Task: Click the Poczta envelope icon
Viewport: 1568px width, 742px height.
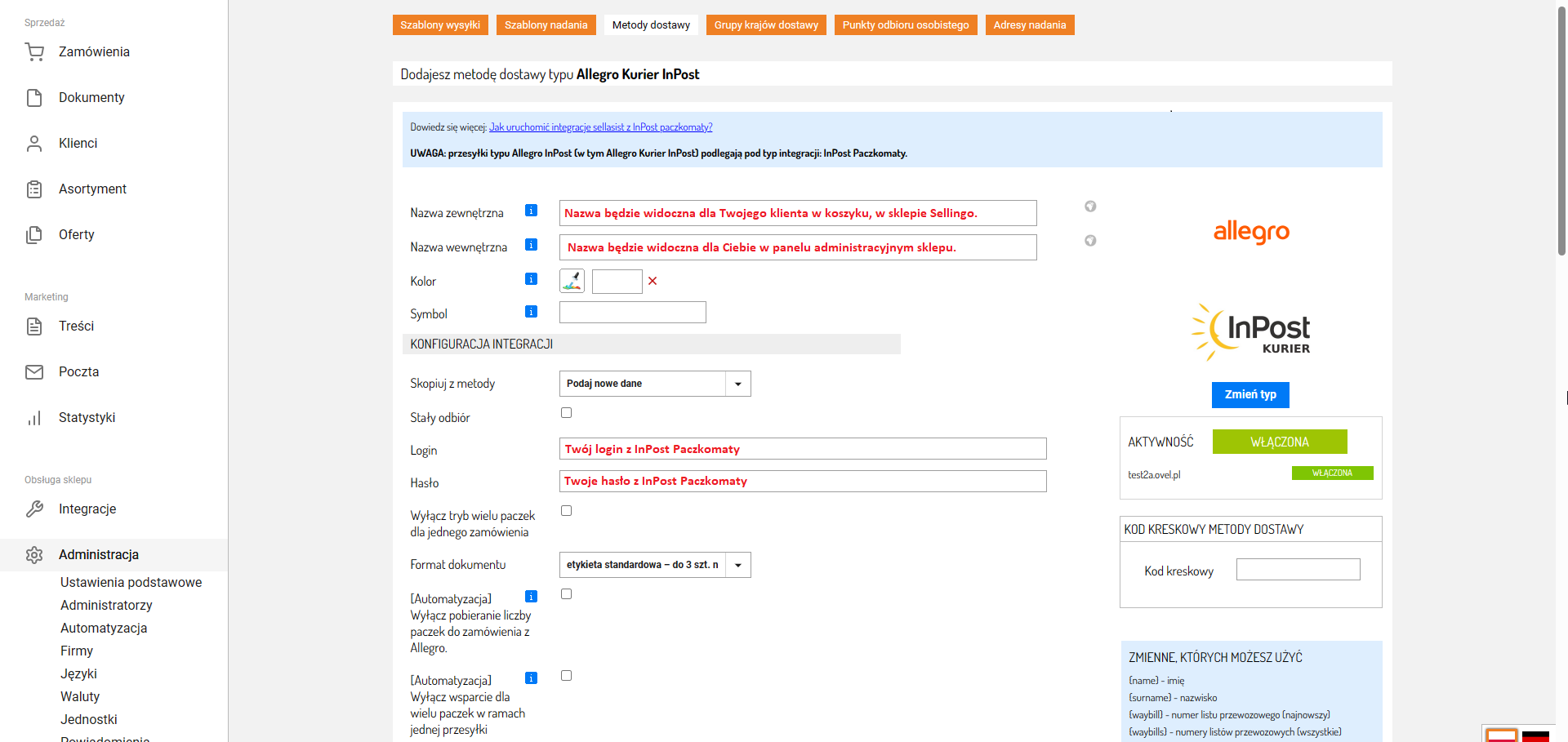Action: [x=34, y=372]
